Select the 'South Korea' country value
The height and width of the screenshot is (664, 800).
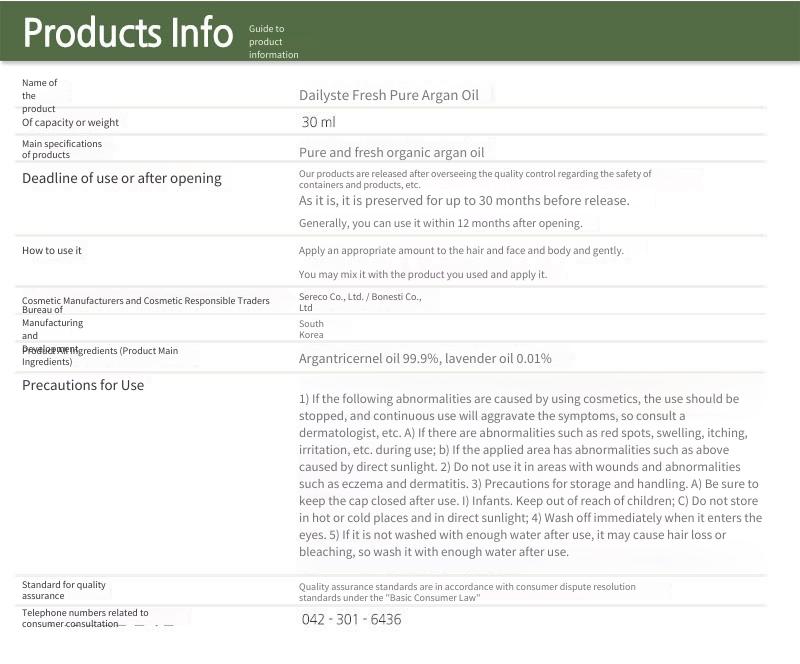(311, 329)
